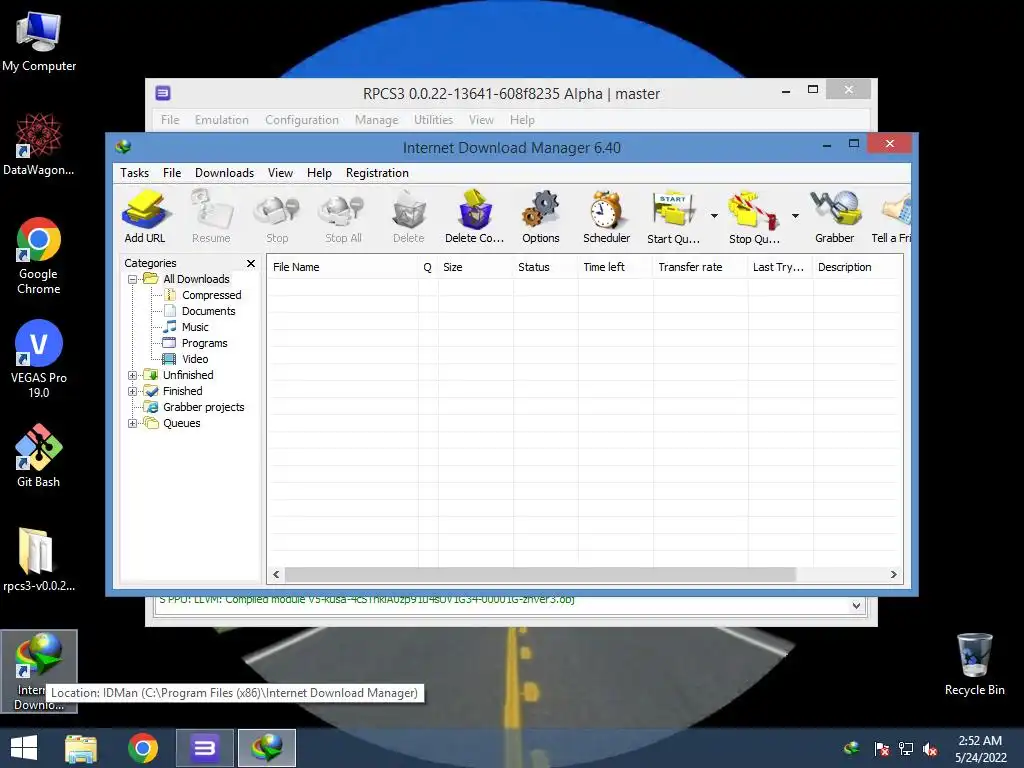This screenshot has width=1024, height=768.
Task: Select Google Chrome desktop icon
Action: coord(39,256)
